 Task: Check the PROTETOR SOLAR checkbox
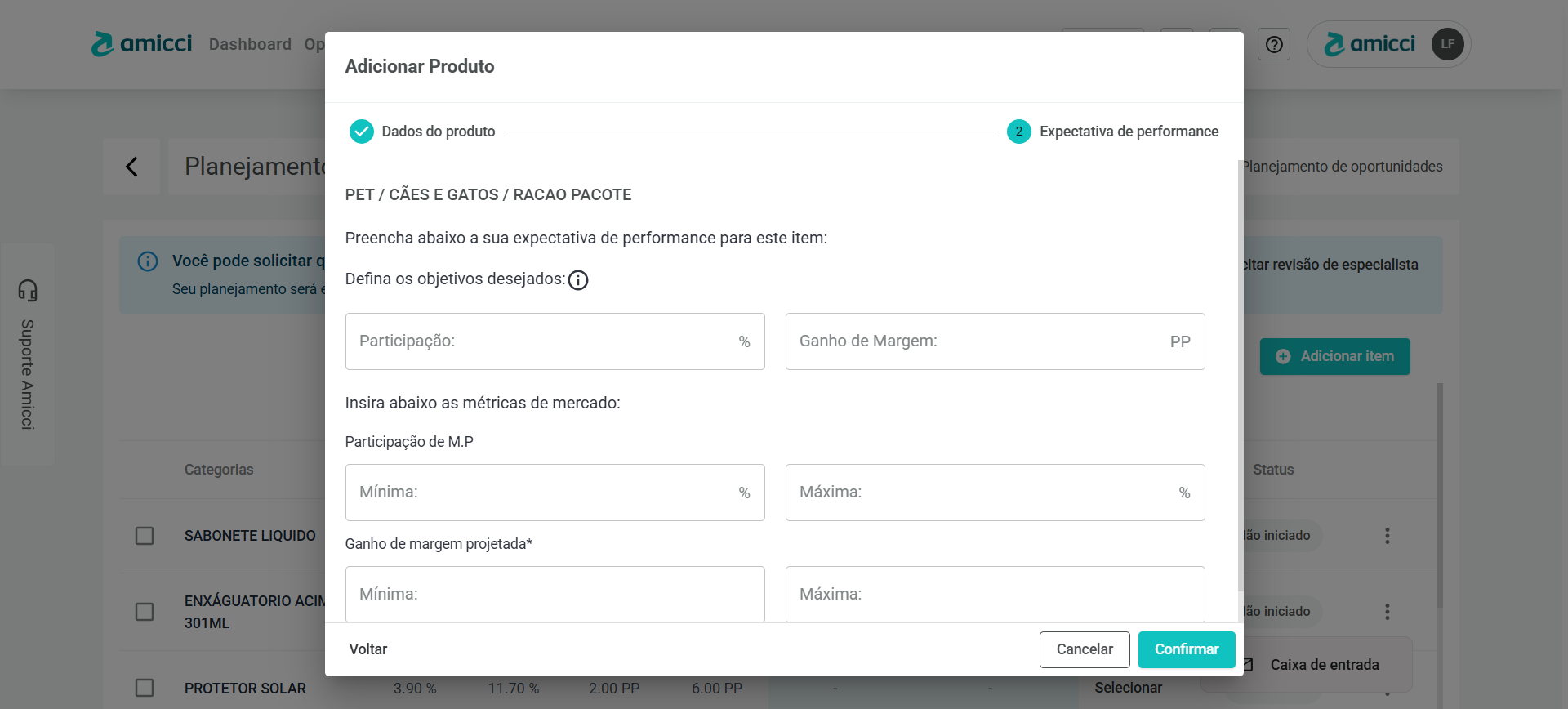(x=145, y=688)
